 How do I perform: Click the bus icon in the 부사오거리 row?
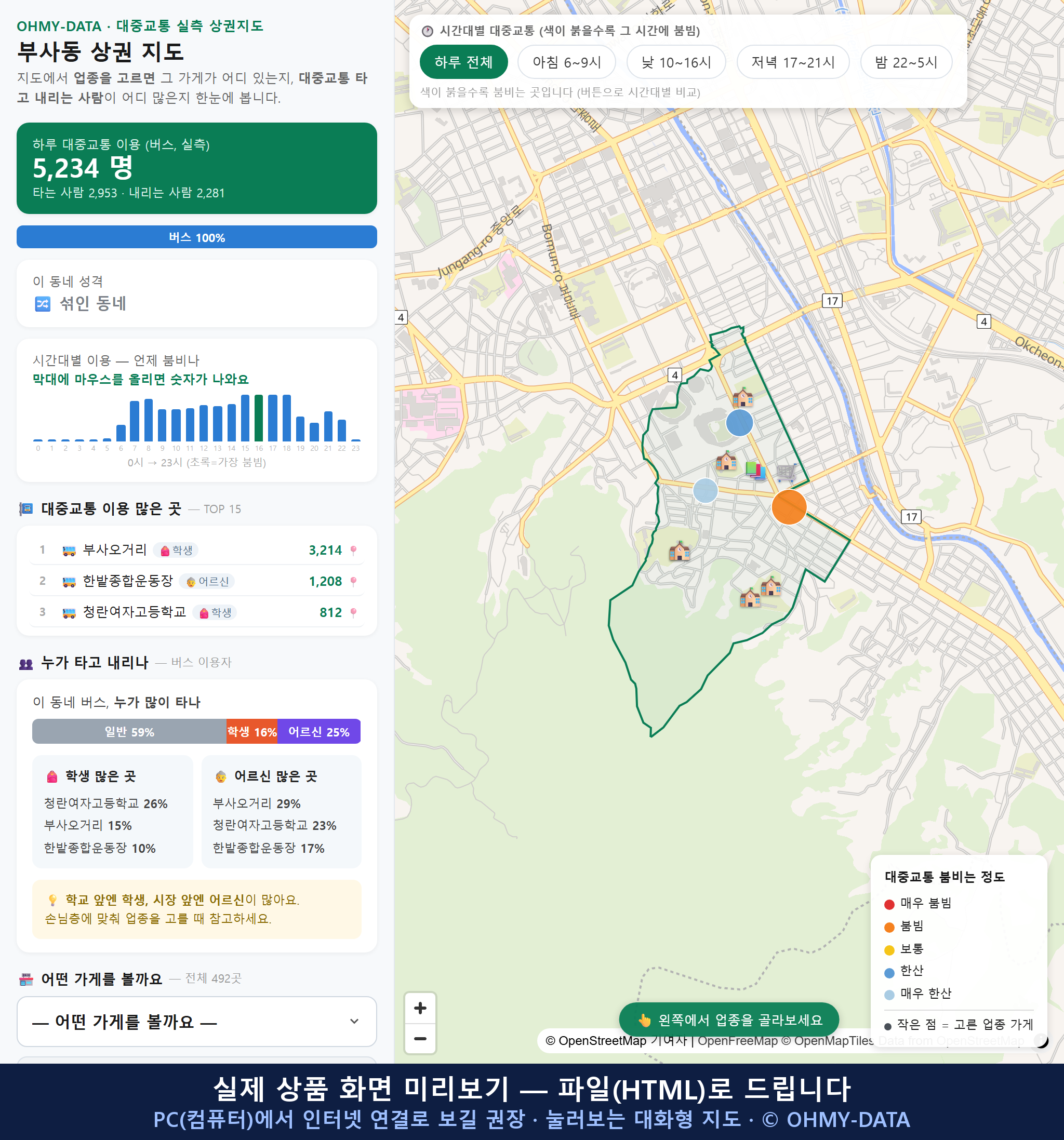[69, 551]
